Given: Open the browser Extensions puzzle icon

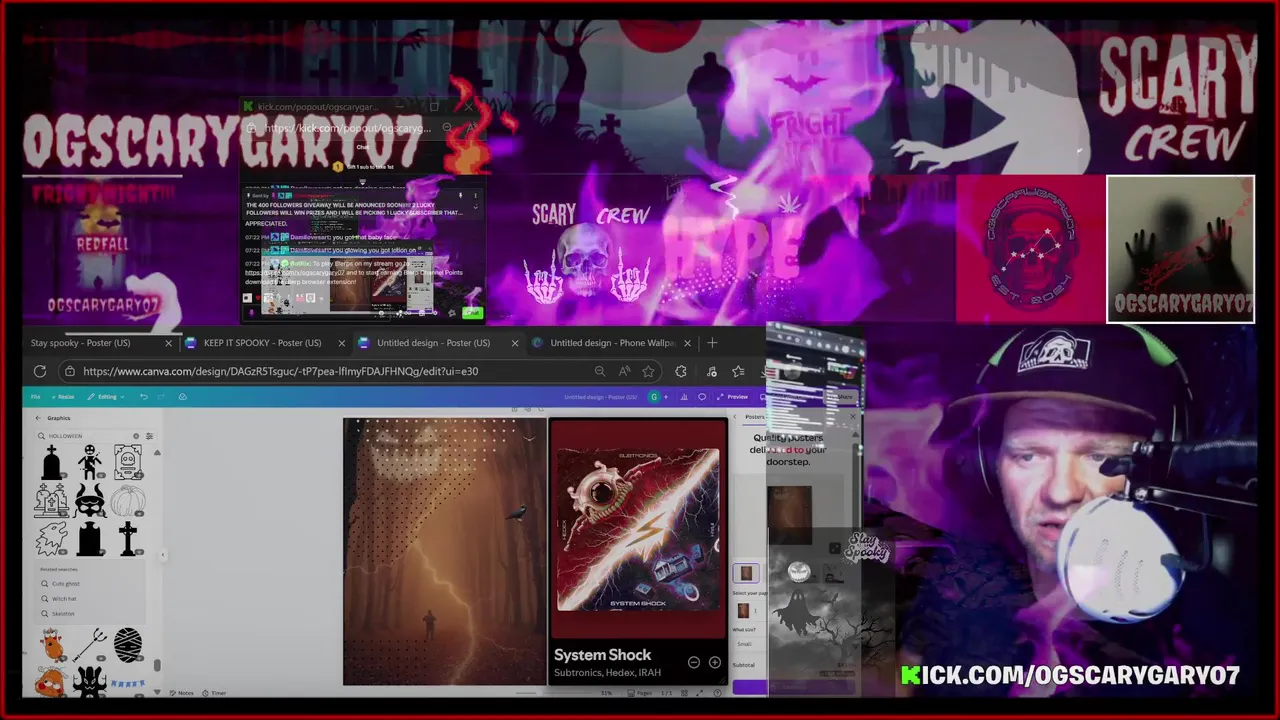Looking at the screenshot, I should [681, 371].
